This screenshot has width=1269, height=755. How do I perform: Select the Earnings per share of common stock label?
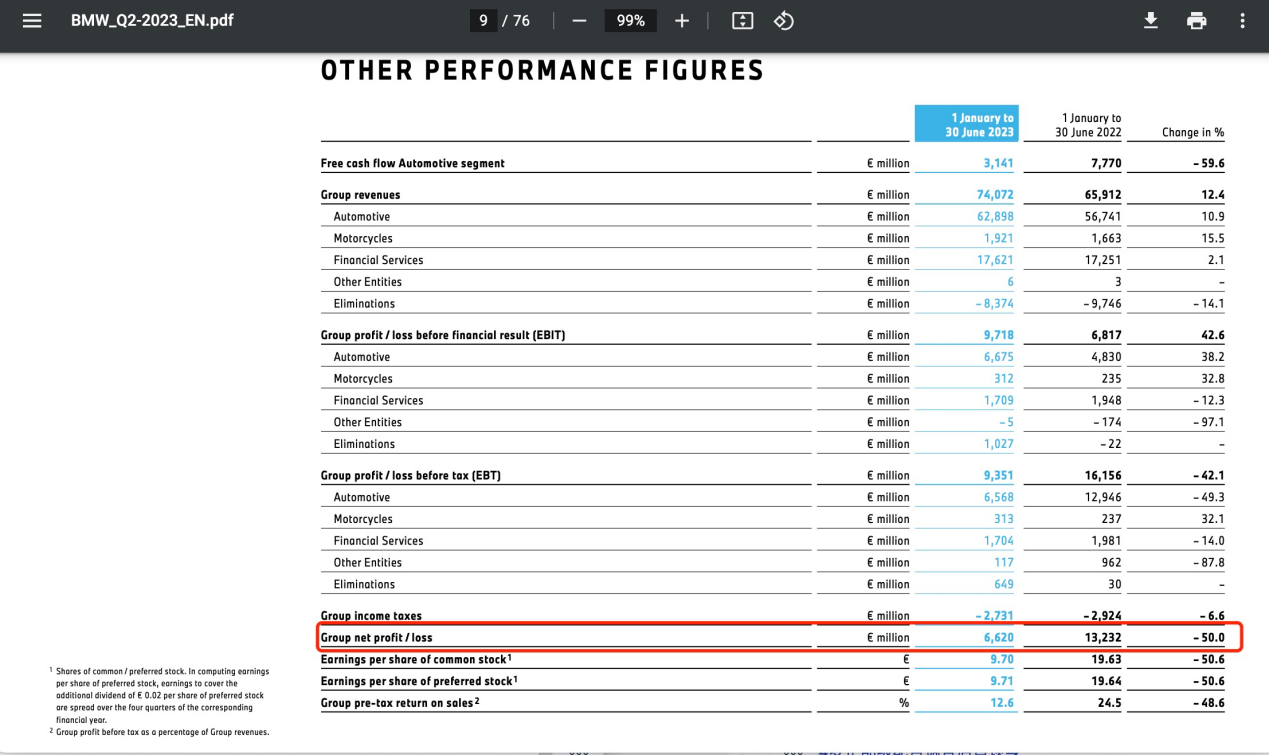pyautogui.click(x=415, y=659)
